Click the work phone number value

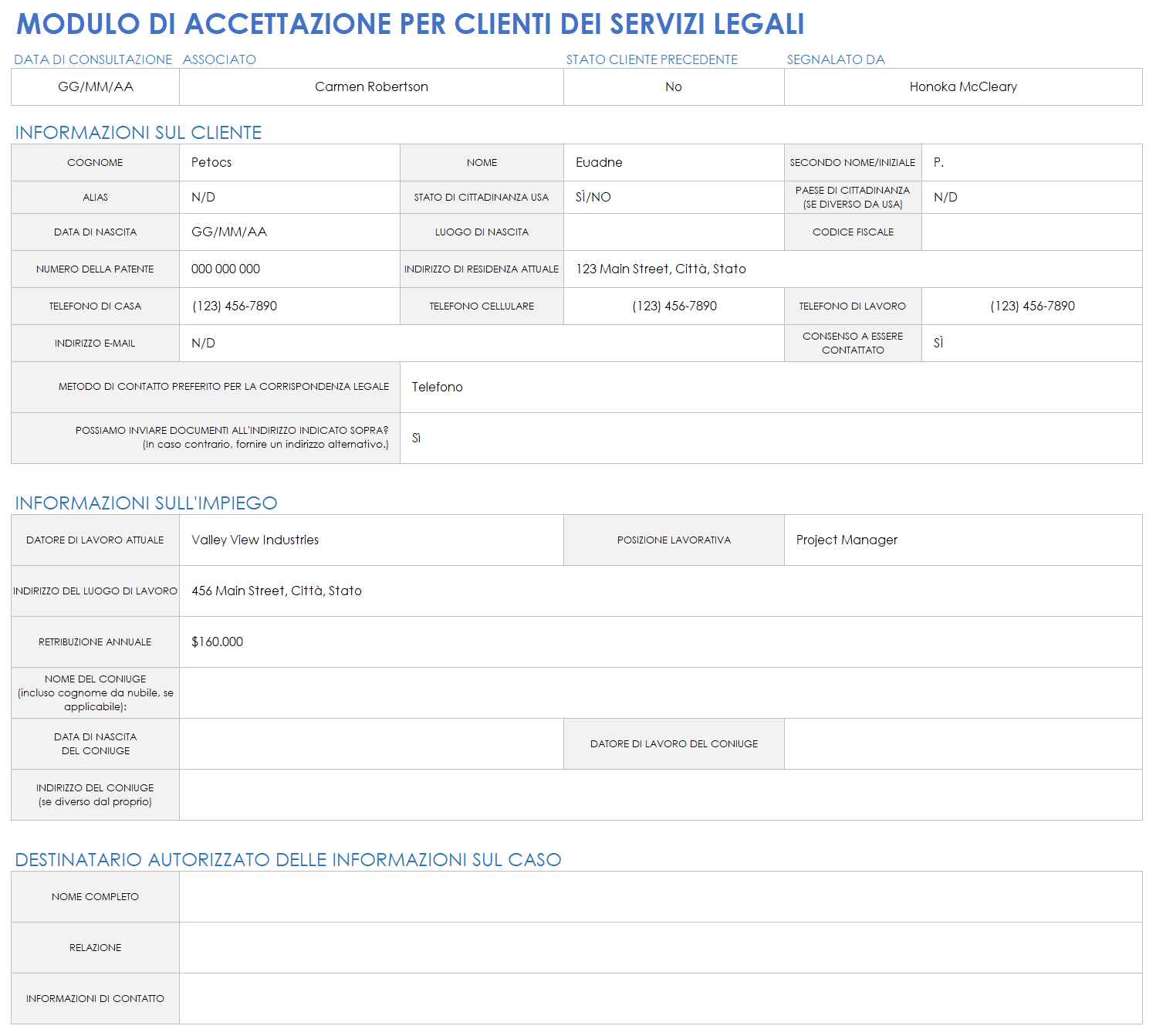click(x=1032, y=306)
